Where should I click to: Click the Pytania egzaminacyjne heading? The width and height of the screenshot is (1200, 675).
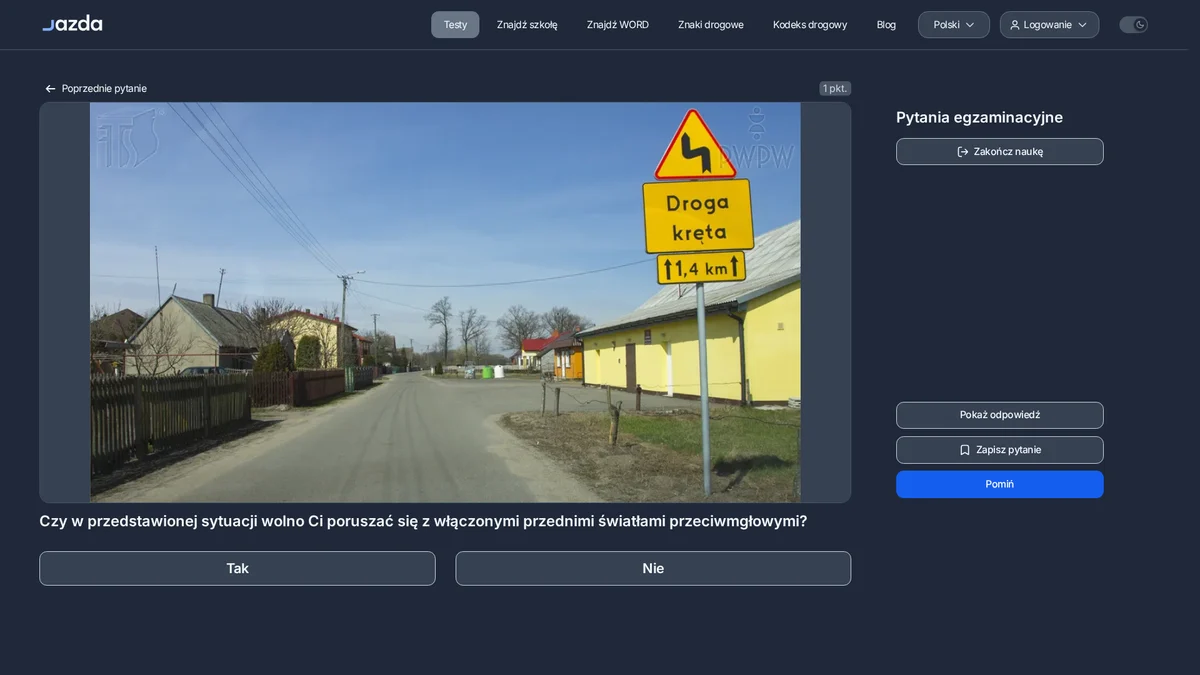pos(979,117)
